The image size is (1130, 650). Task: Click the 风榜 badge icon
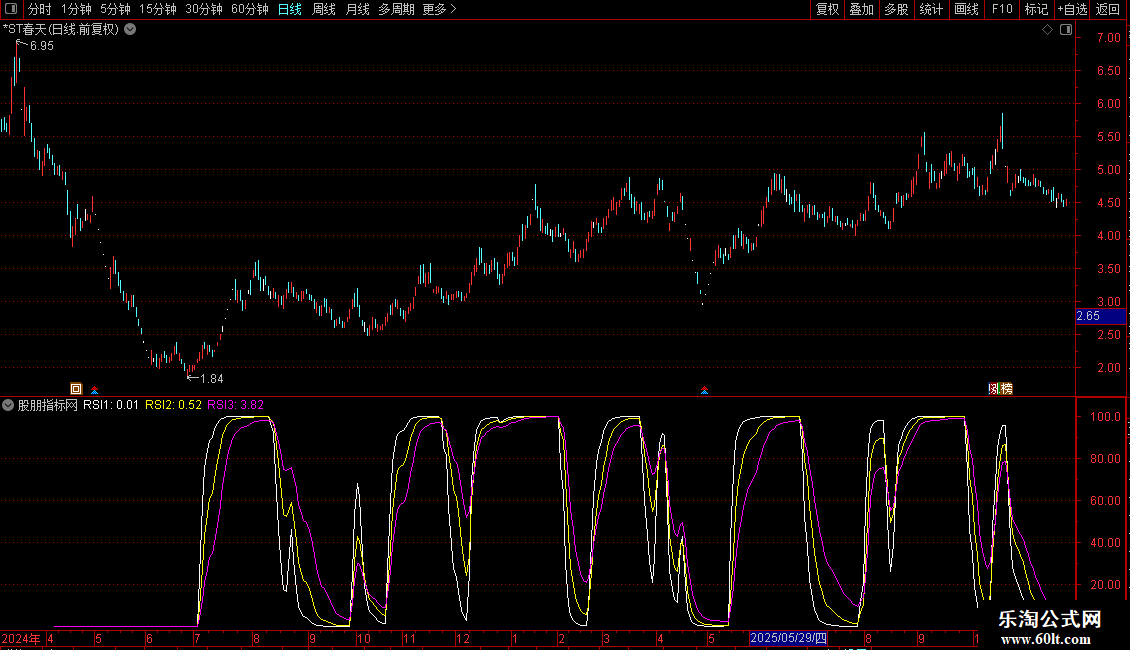pos(999,388)
